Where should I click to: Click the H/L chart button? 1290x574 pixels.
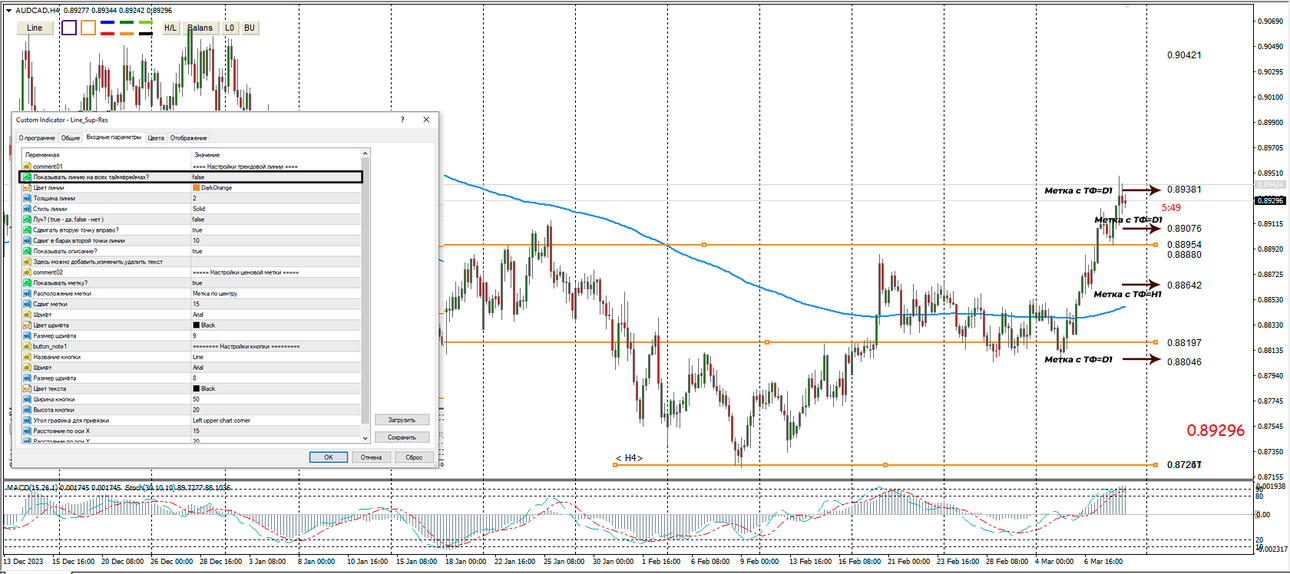click(x=171, y=27)
